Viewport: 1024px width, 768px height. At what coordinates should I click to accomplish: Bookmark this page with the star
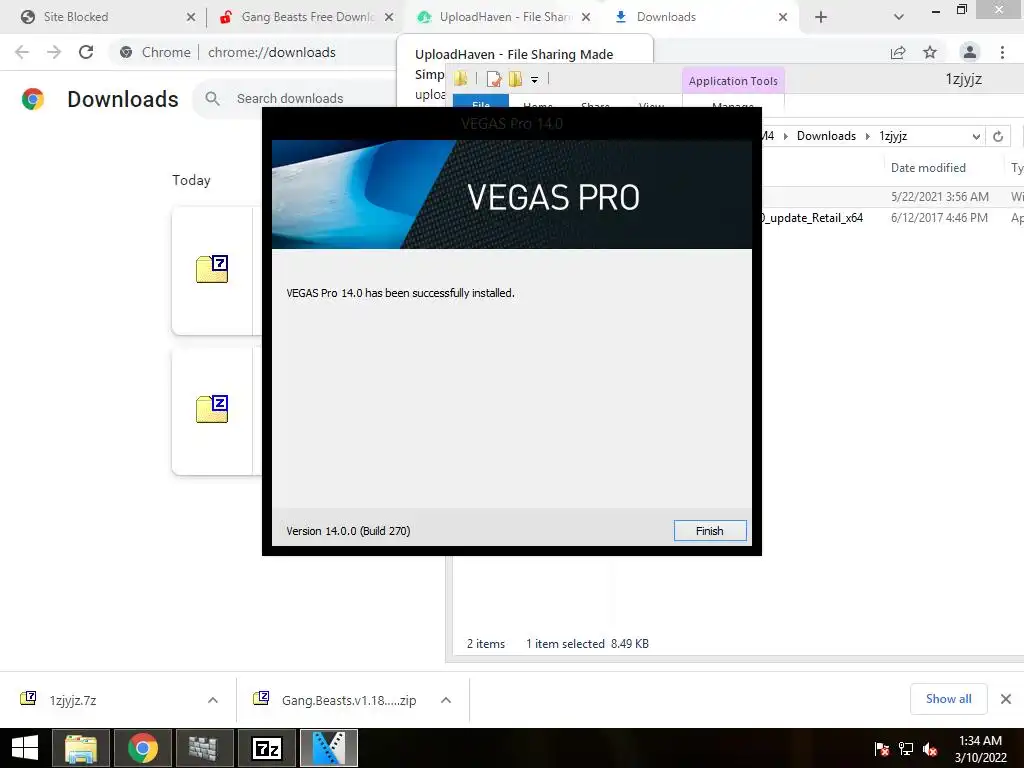930,52
